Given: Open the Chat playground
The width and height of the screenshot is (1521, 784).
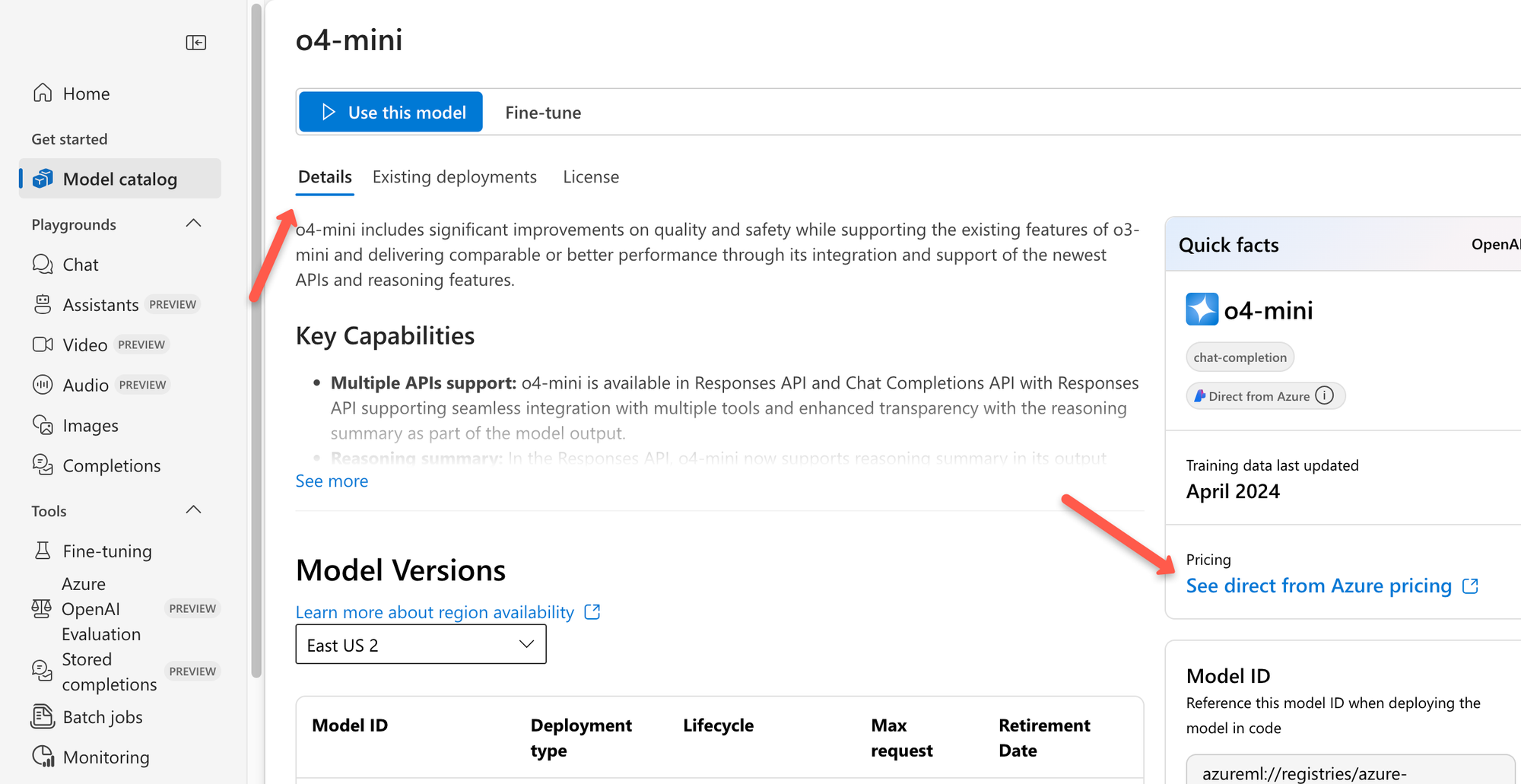Looking at the screenshot, I should point(81,264).
